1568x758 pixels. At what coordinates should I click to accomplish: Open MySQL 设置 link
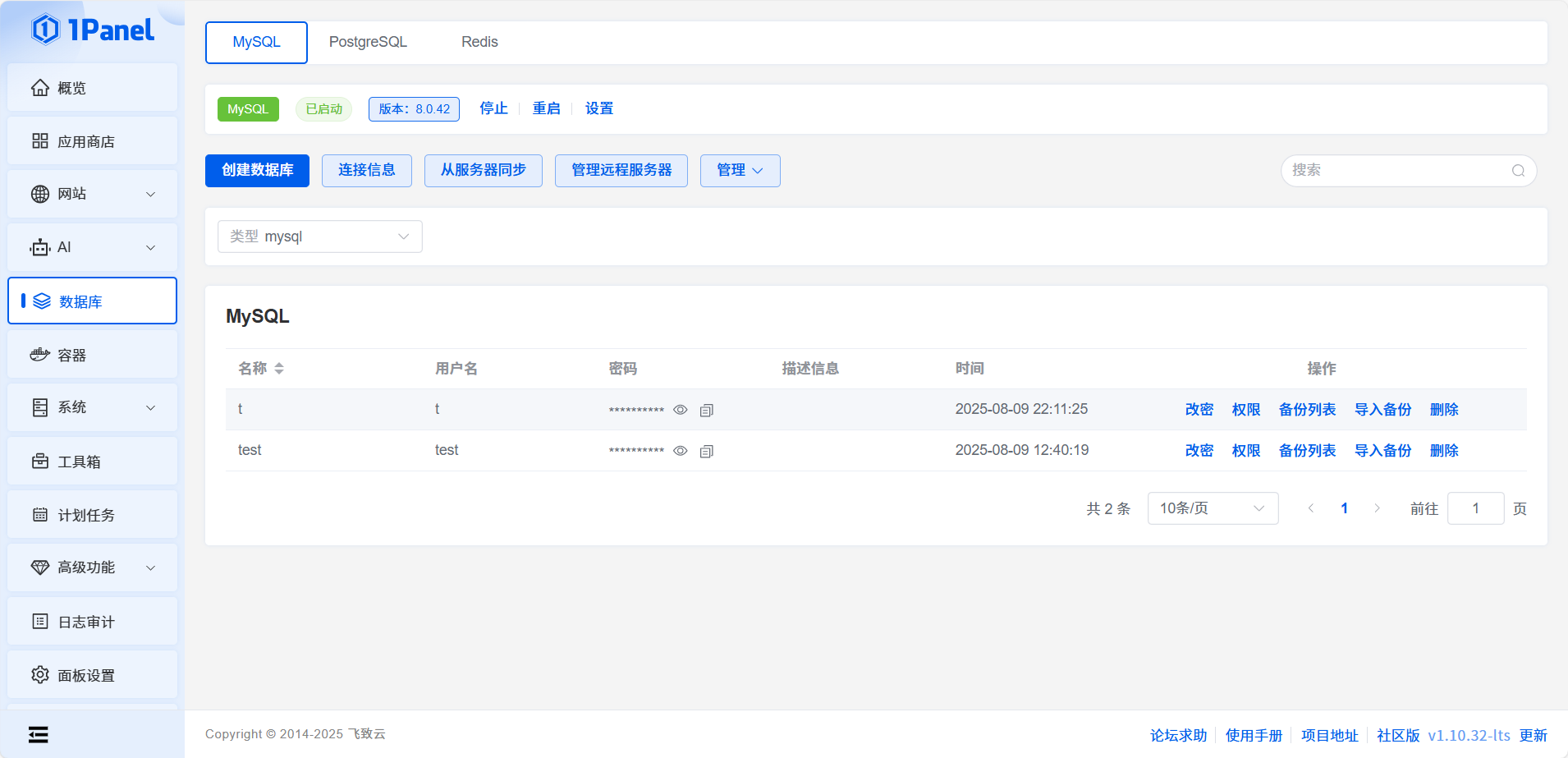click(599, 108)
